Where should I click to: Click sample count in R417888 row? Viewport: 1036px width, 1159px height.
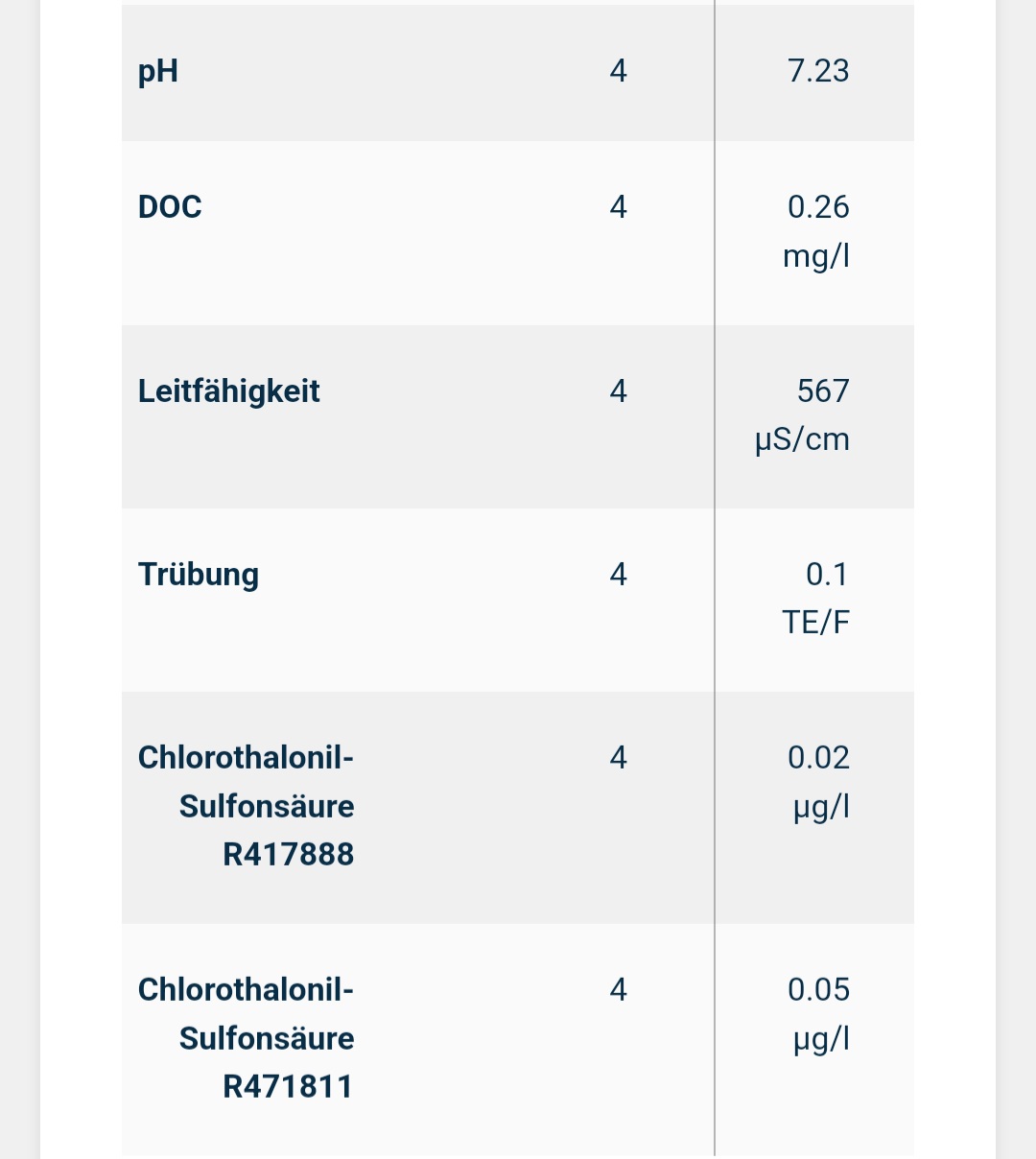(x=619, y=758)
